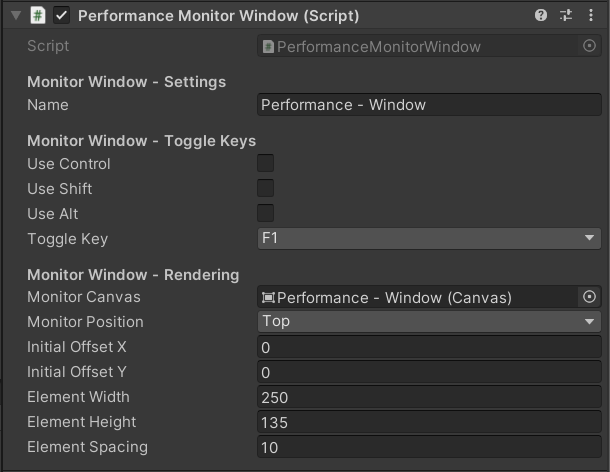This screenshot has width=610, height=472.
Task: Click the Initial Offset Y field
Action: [429, 372]
